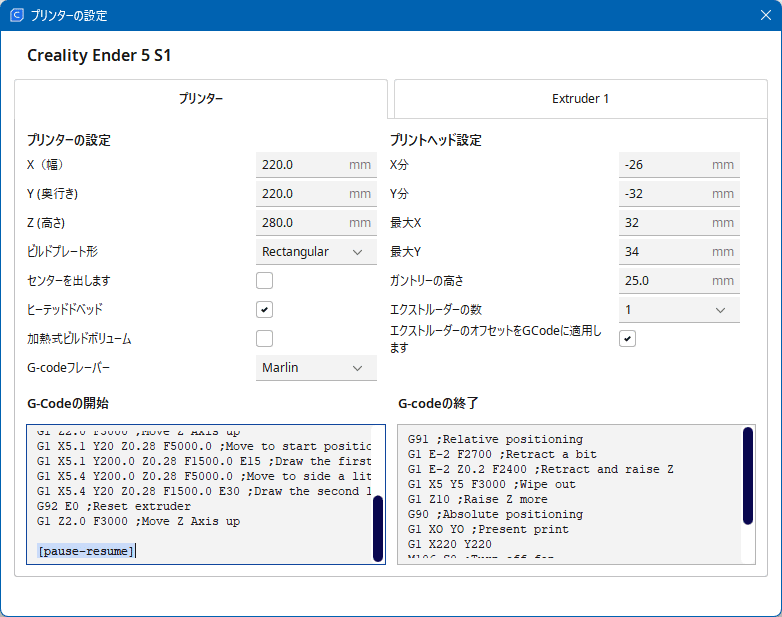
Task: Select the プリンター tab
Action: tap(201, 99)
